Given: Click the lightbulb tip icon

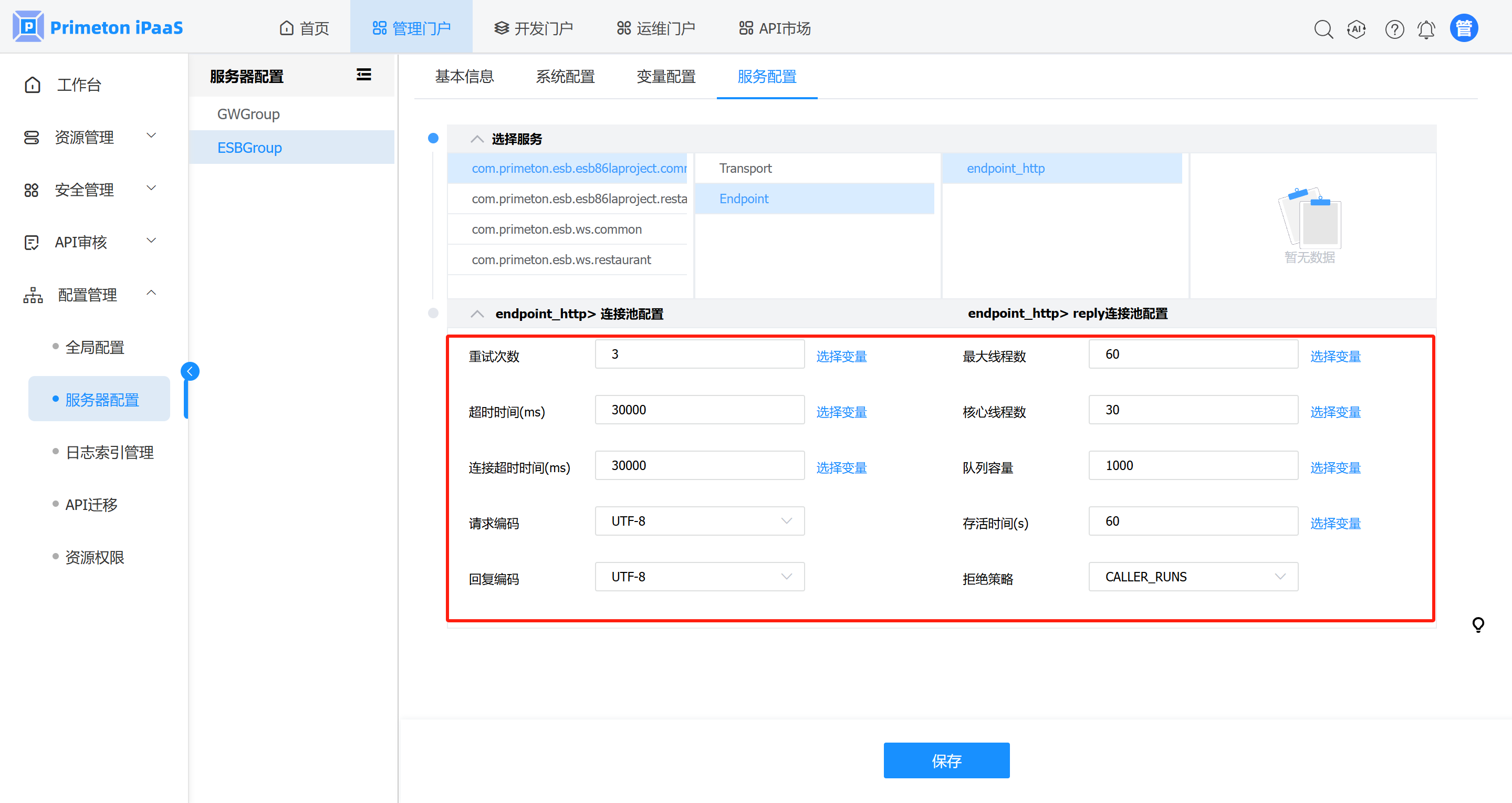Looking at the screenshot, I should 1478,624.
